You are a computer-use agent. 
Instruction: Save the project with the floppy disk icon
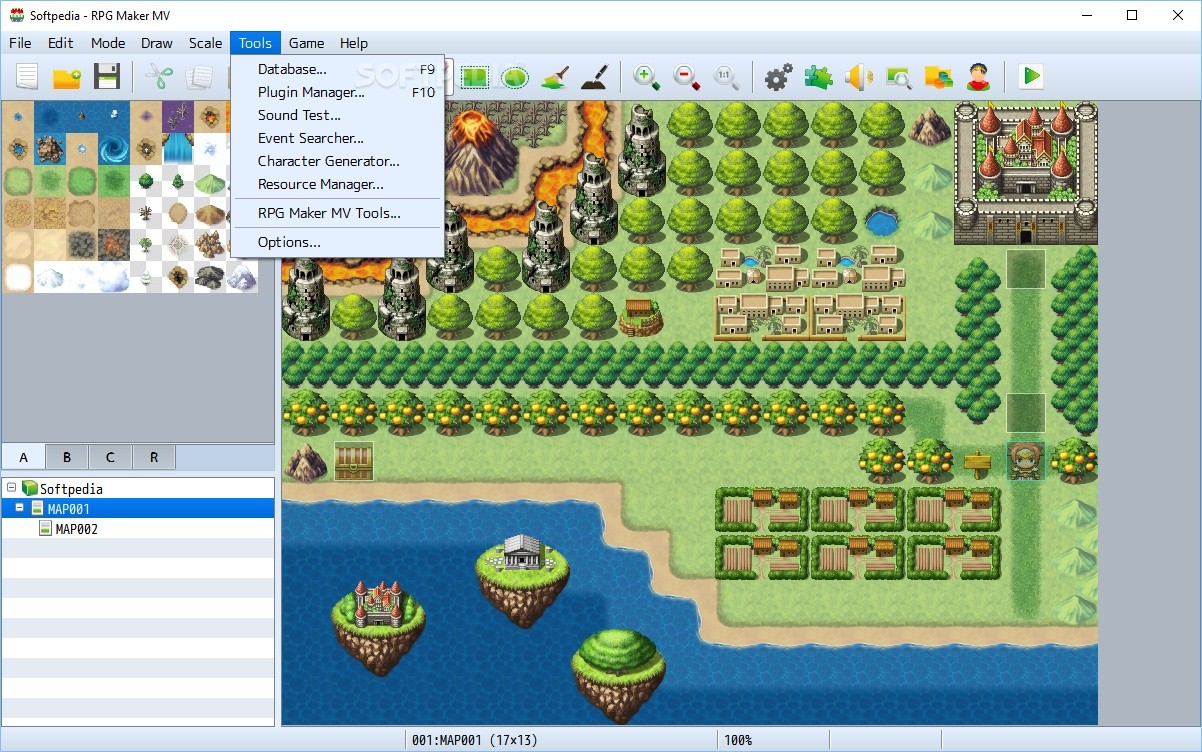107,77
